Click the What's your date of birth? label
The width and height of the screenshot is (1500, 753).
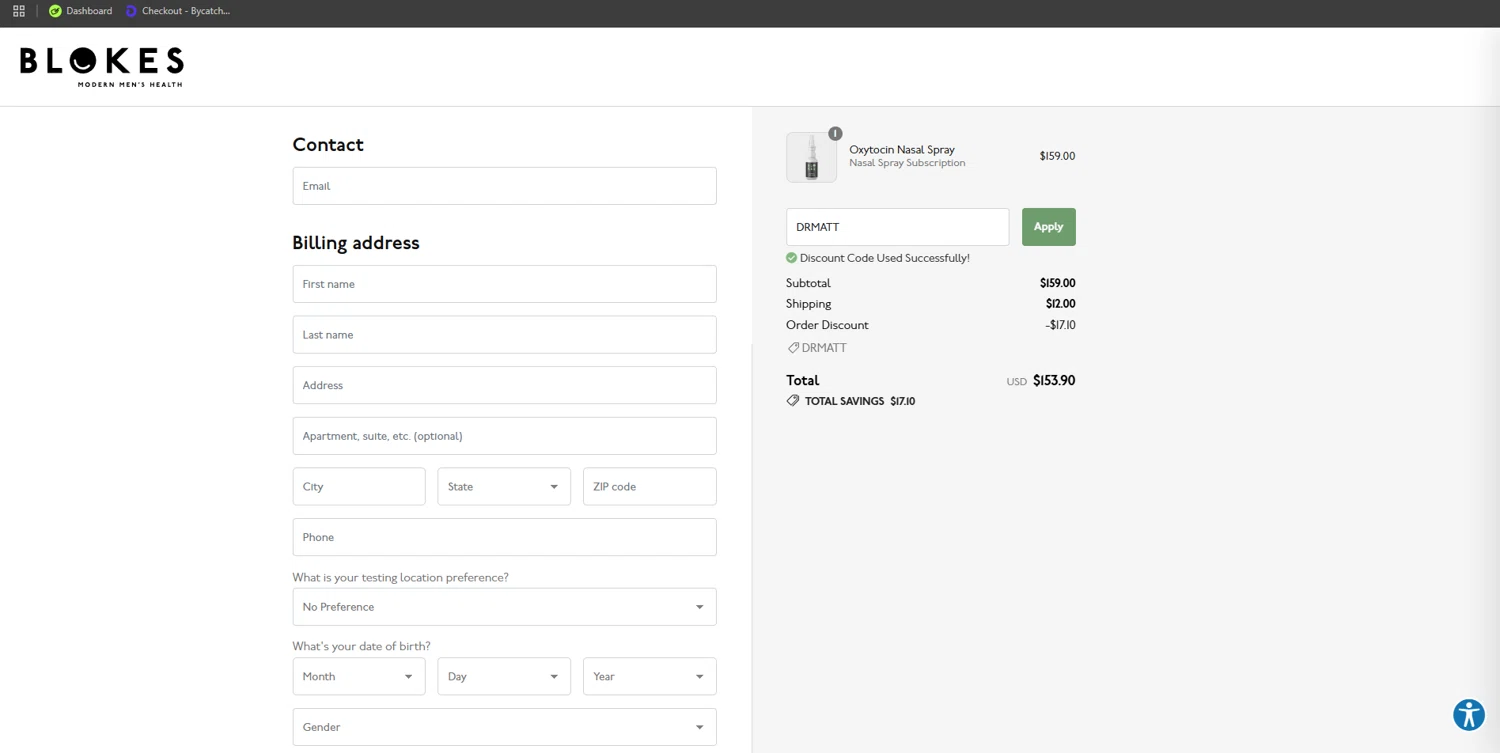coord(361,646)
